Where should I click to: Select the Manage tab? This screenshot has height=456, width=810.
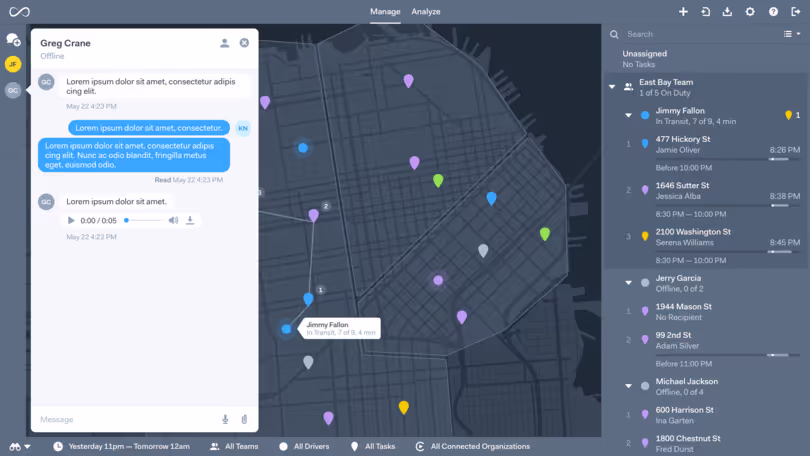pos(385,12)
